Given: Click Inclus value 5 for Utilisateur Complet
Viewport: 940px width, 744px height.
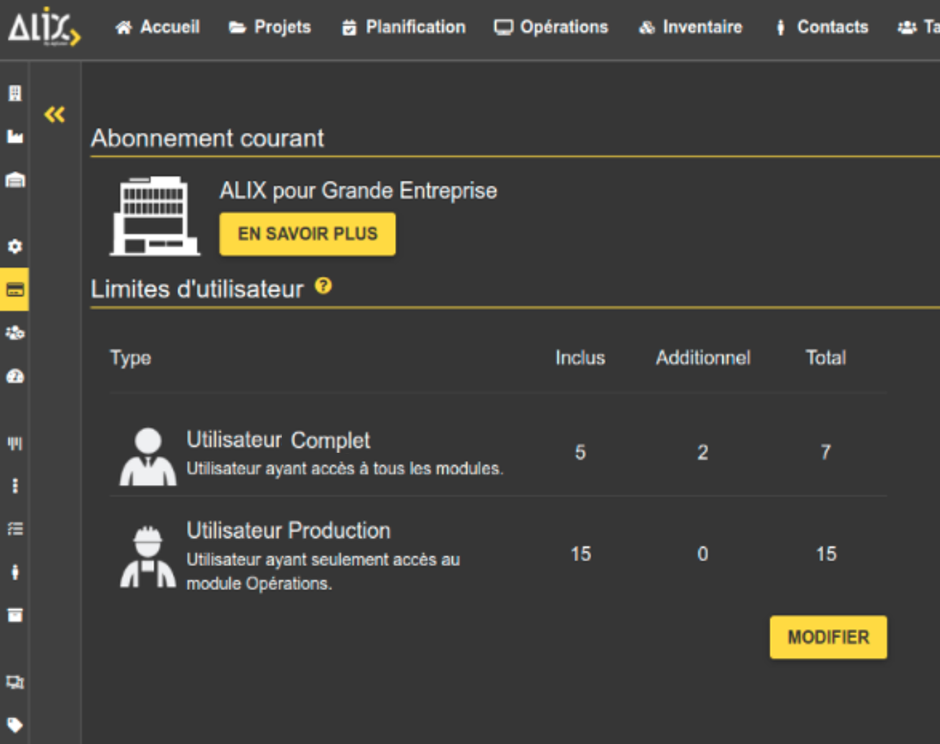Looking at the screenshot, I should coord(580,452).
